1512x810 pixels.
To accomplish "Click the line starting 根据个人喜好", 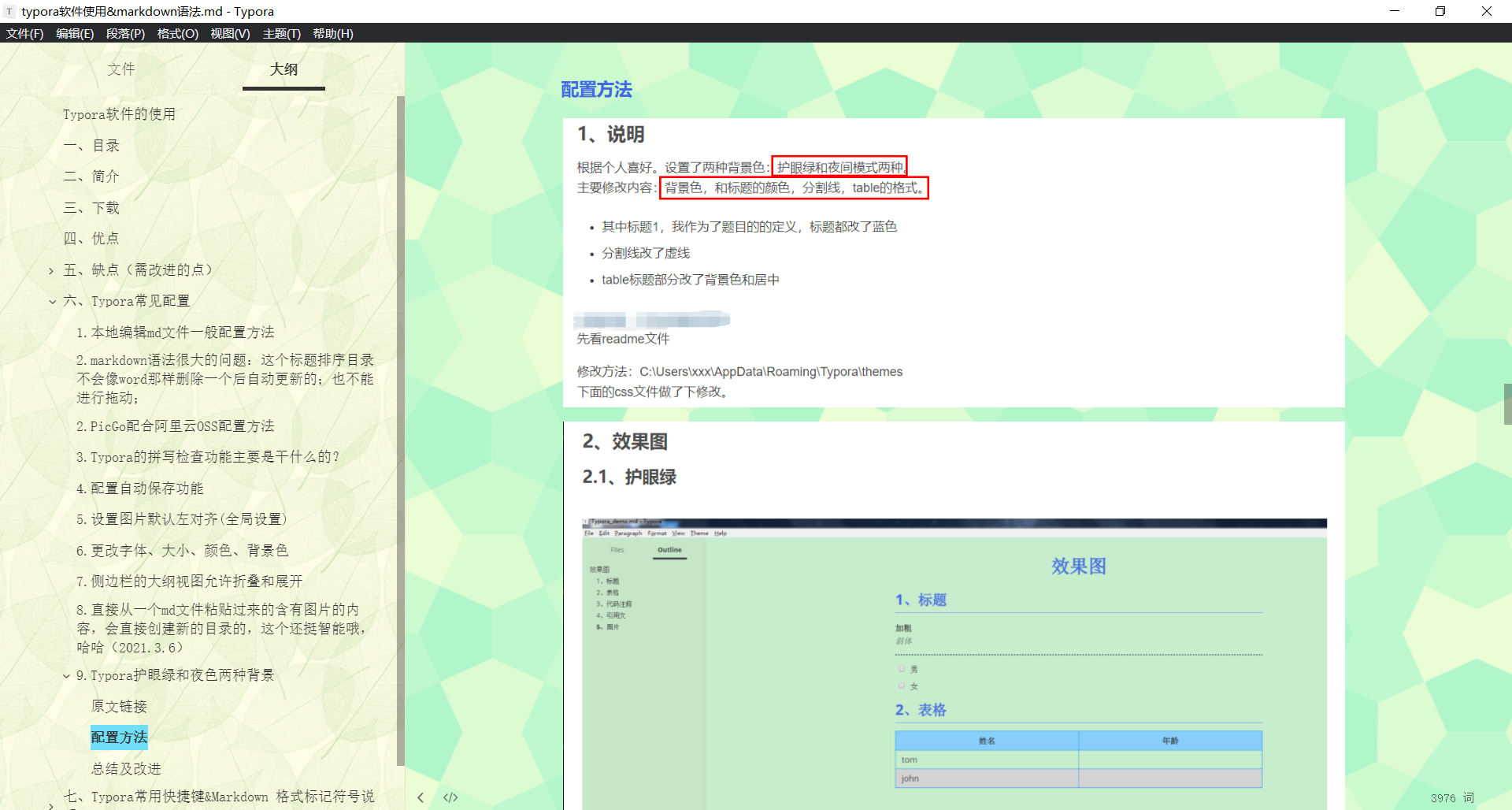I will pos(741,167).
